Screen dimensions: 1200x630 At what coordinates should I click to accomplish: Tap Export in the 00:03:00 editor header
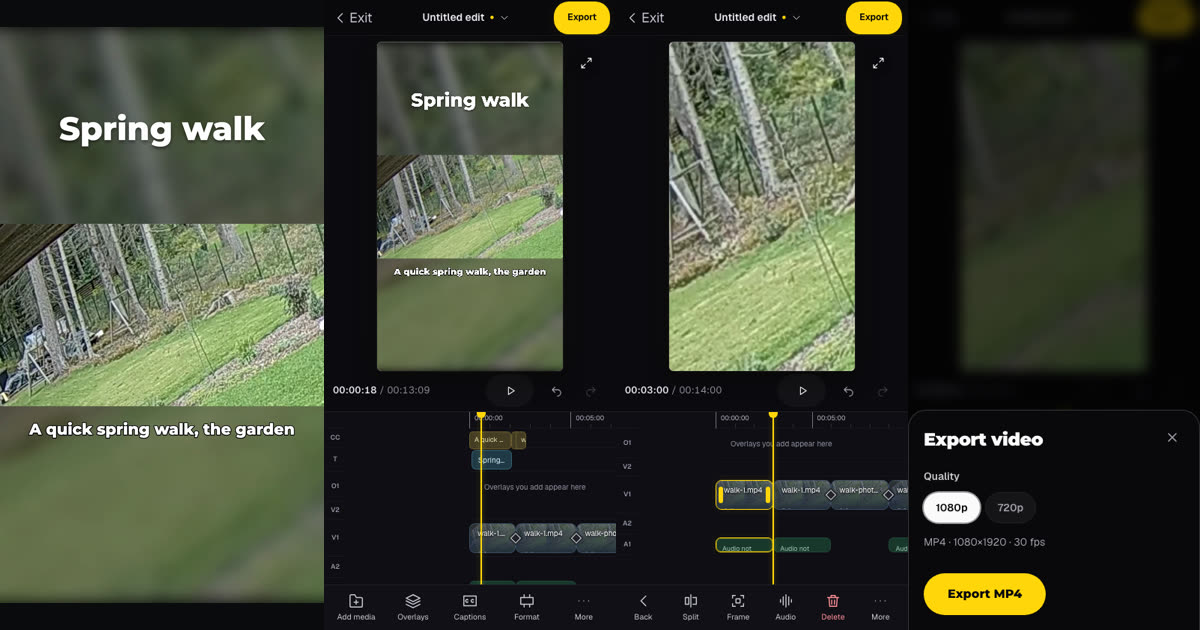pos(874,17)
